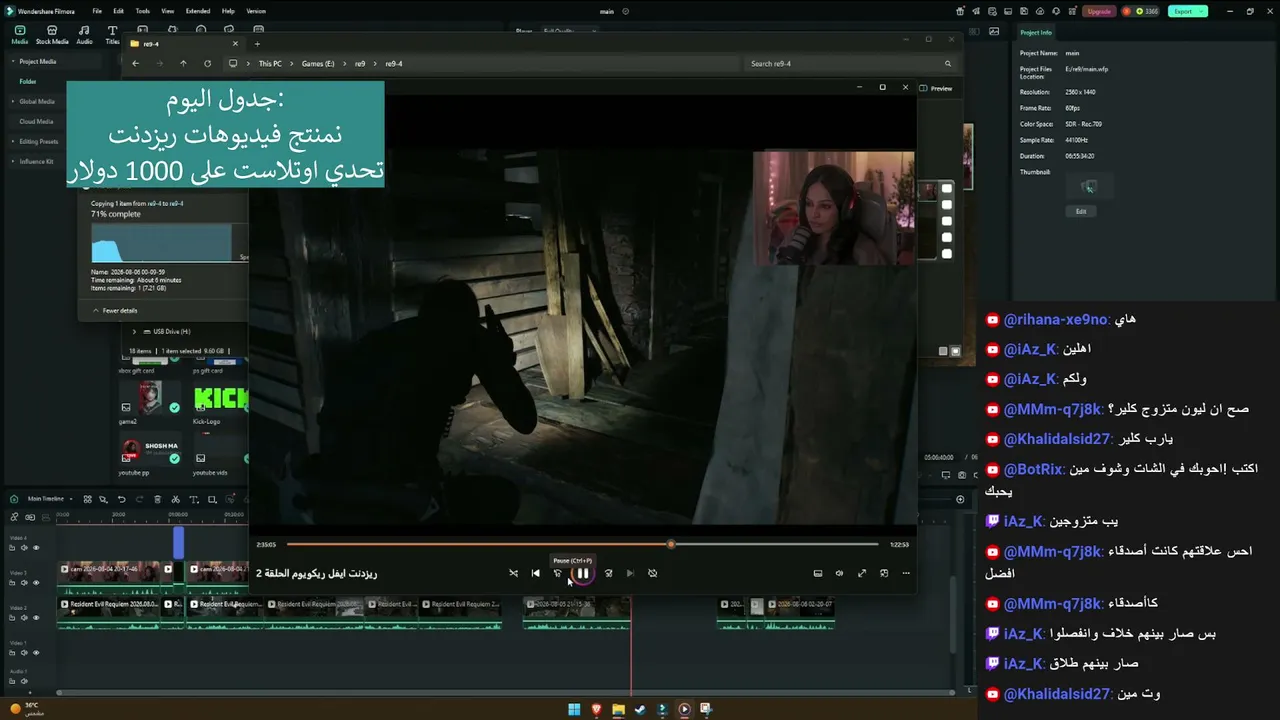Viewport: 1280px width, 720px height.
Task: Select the Text tool in timeline toolbar
Action: pyautogui.click(x=193, y=499)
